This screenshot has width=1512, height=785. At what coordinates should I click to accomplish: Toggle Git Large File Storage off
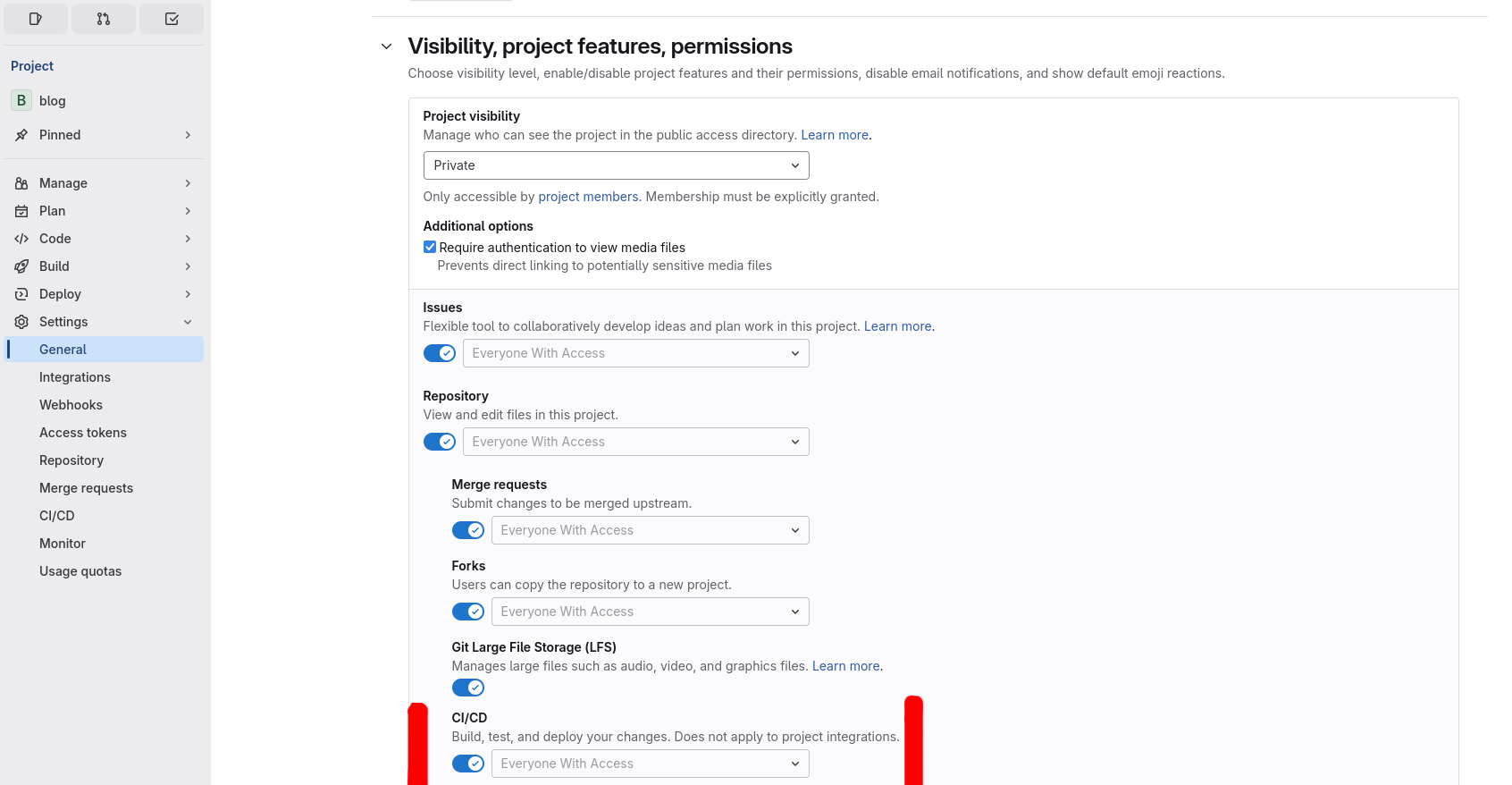(x=468, y=688)
